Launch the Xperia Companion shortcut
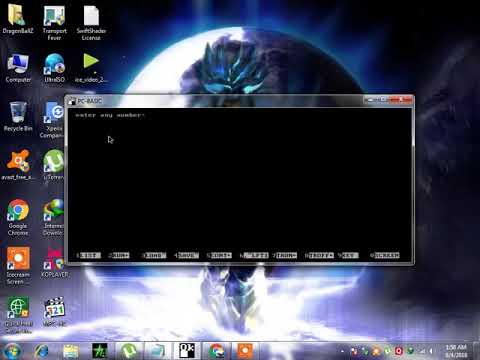 pyautogui.click(x=53, y=120)
